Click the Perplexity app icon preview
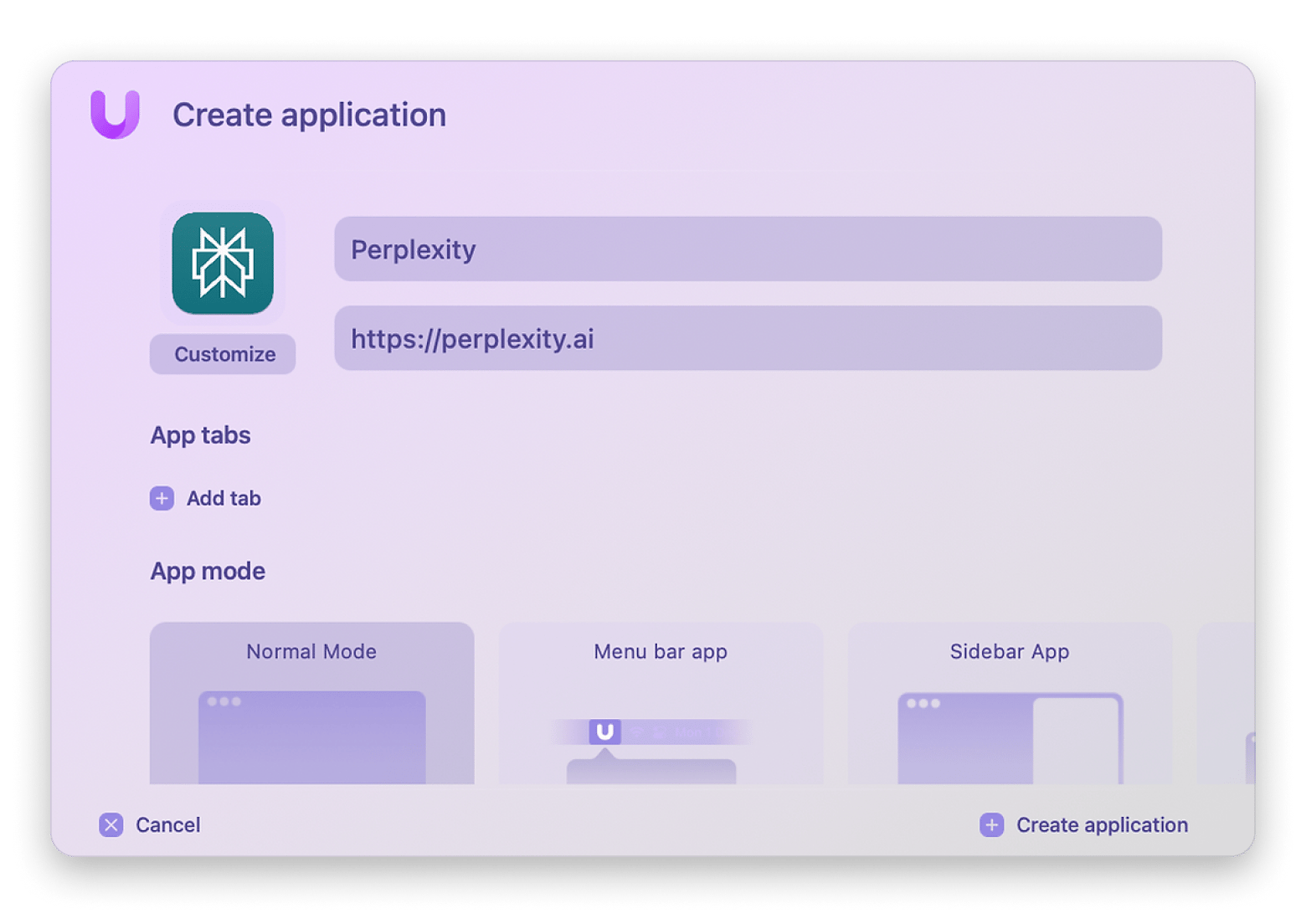 point(223,263)
